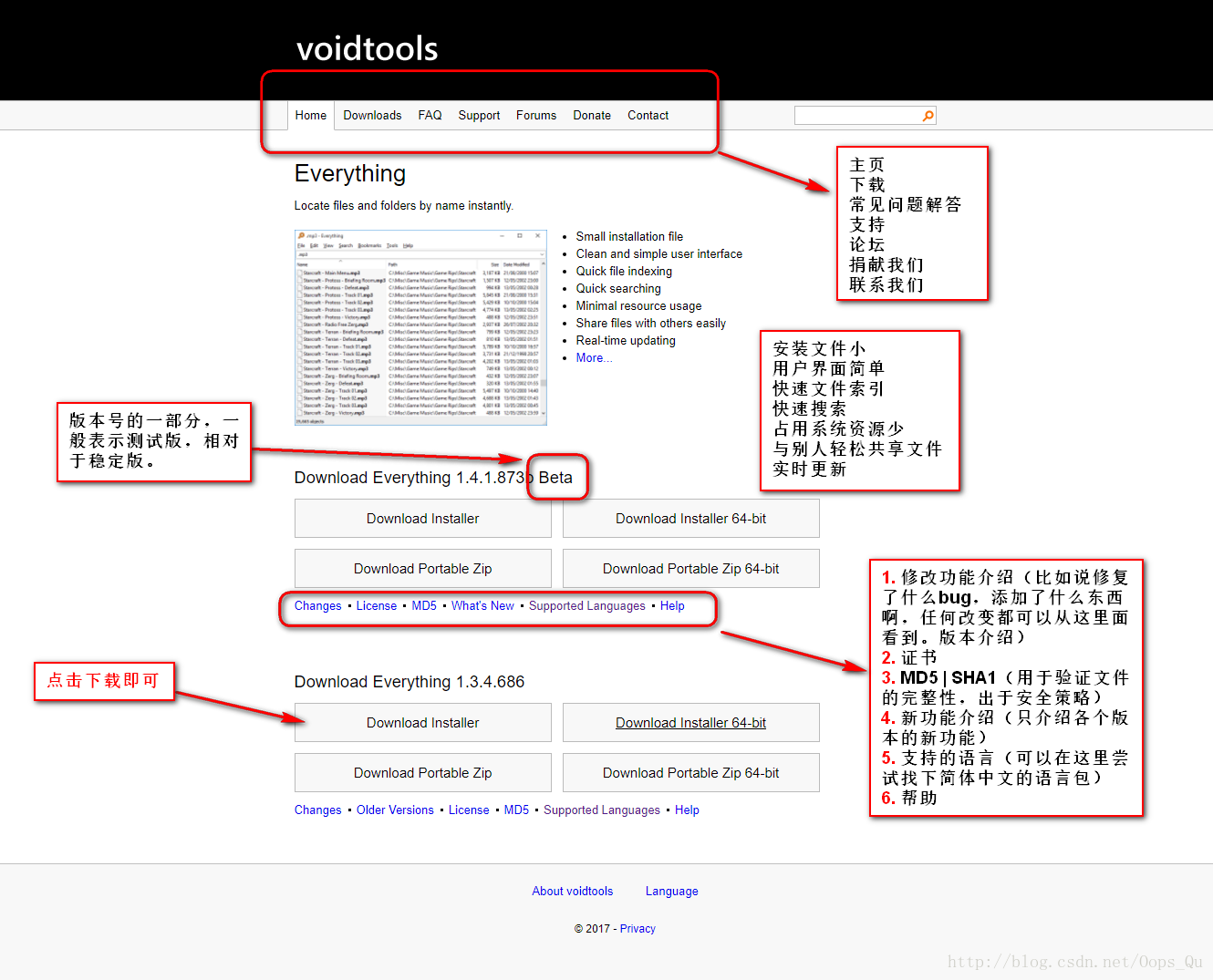Open License link under the Beta downloads
This screenshot has width=1213, height=980.
point(376,606)
